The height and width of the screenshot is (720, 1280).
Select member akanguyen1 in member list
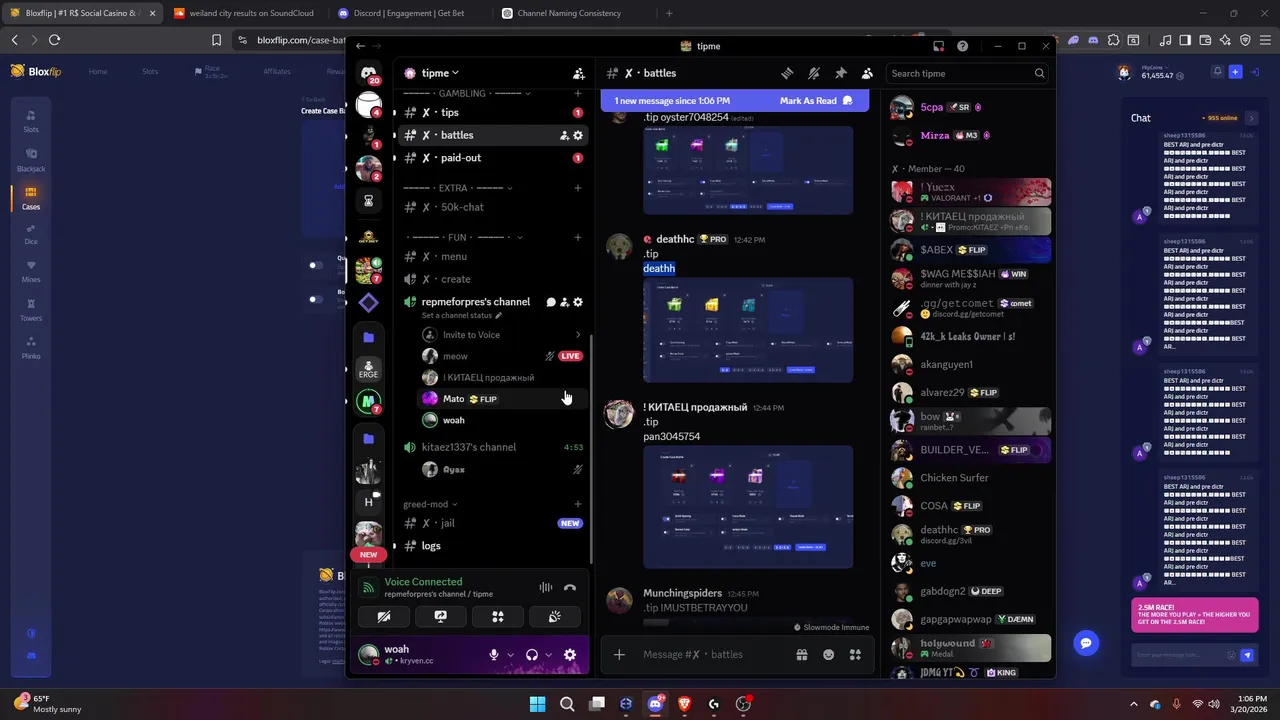click(970, 365)
